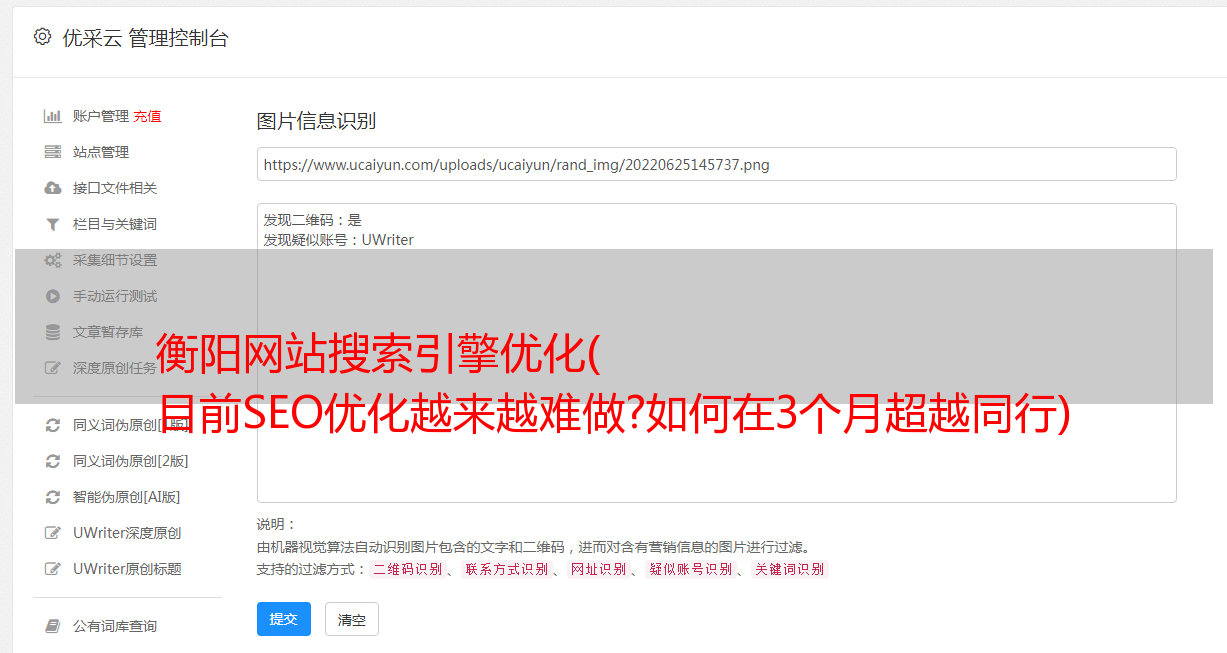Screen dimensions: 1227x653
Task: Click the edit icon for UWriter深度原创
Action: pyautogui.click(x=53, y=533)
